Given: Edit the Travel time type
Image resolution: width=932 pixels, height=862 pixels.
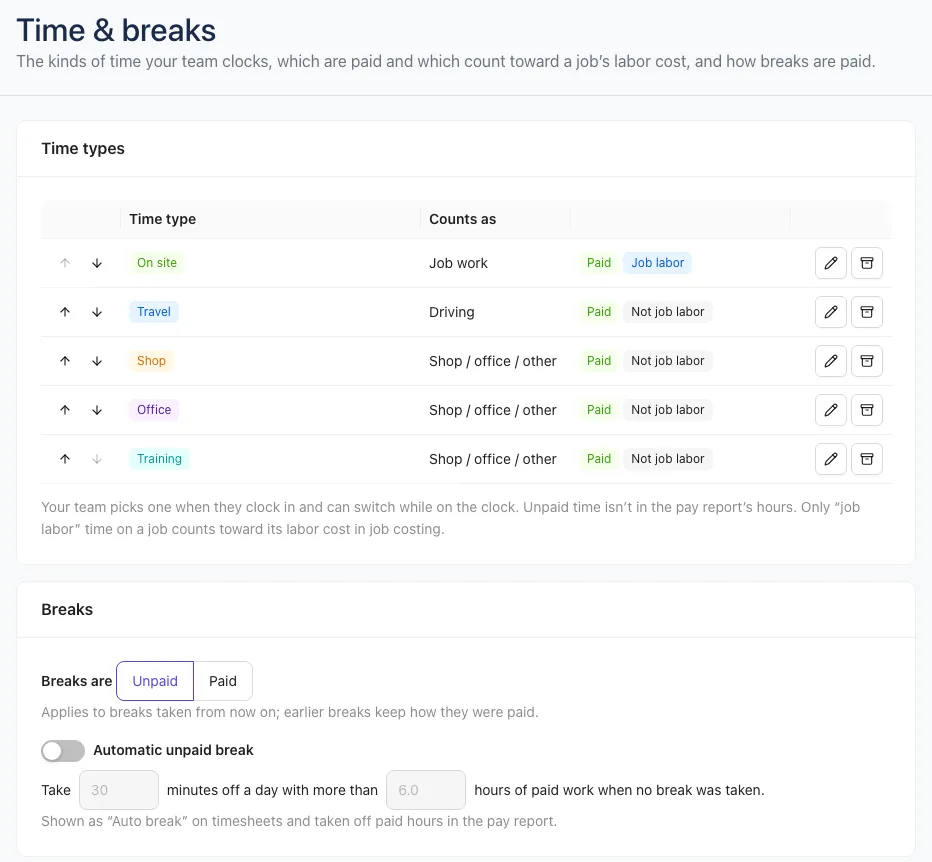Looking at the screenshot, I should coord(830,312).
